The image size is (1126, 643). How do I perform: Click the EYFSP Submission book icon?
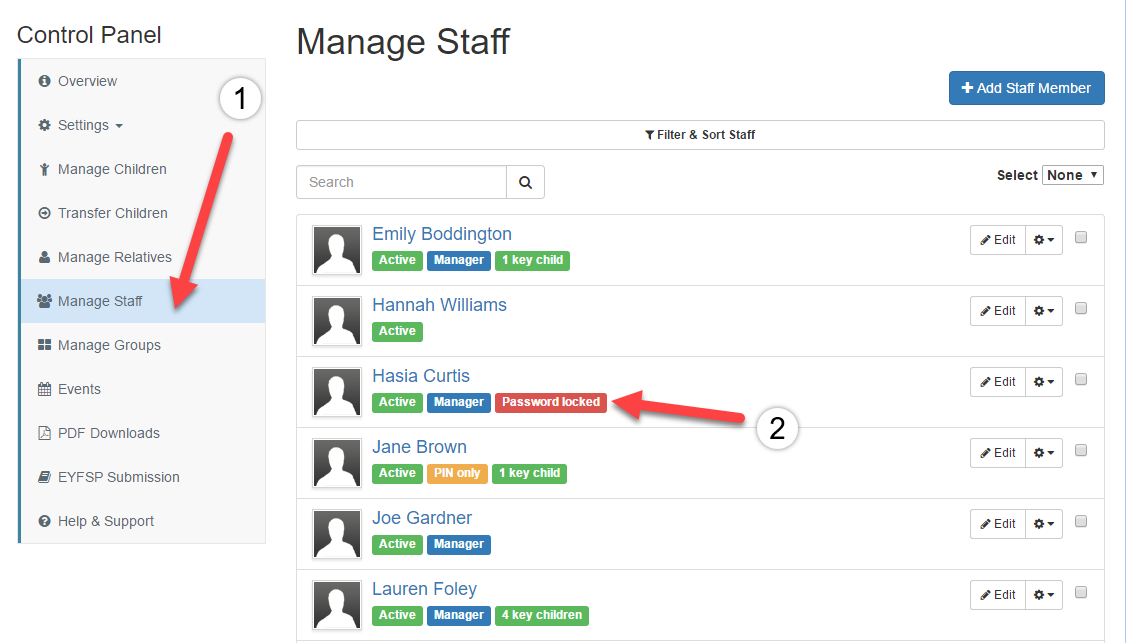pos(45,477)
